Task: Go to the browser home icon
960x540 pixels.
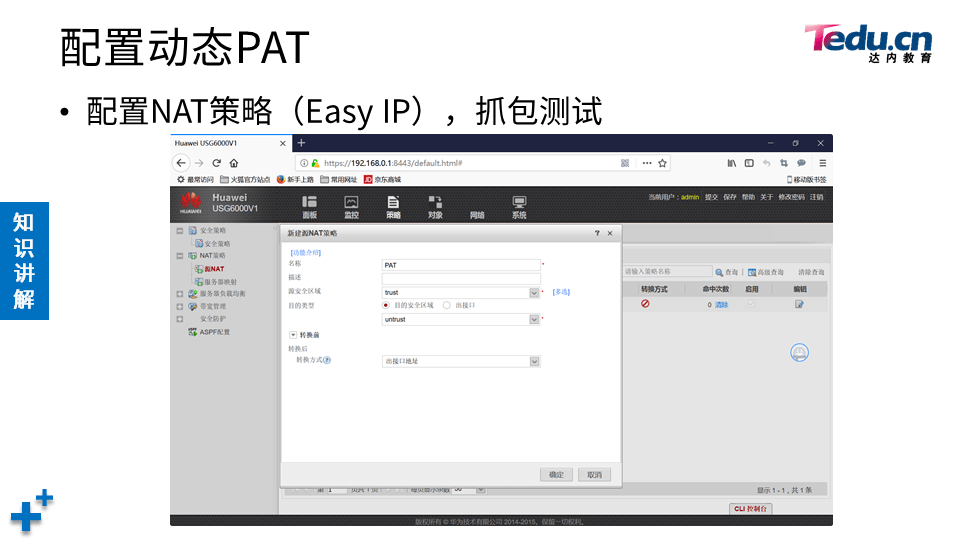Action: [234, 163]
